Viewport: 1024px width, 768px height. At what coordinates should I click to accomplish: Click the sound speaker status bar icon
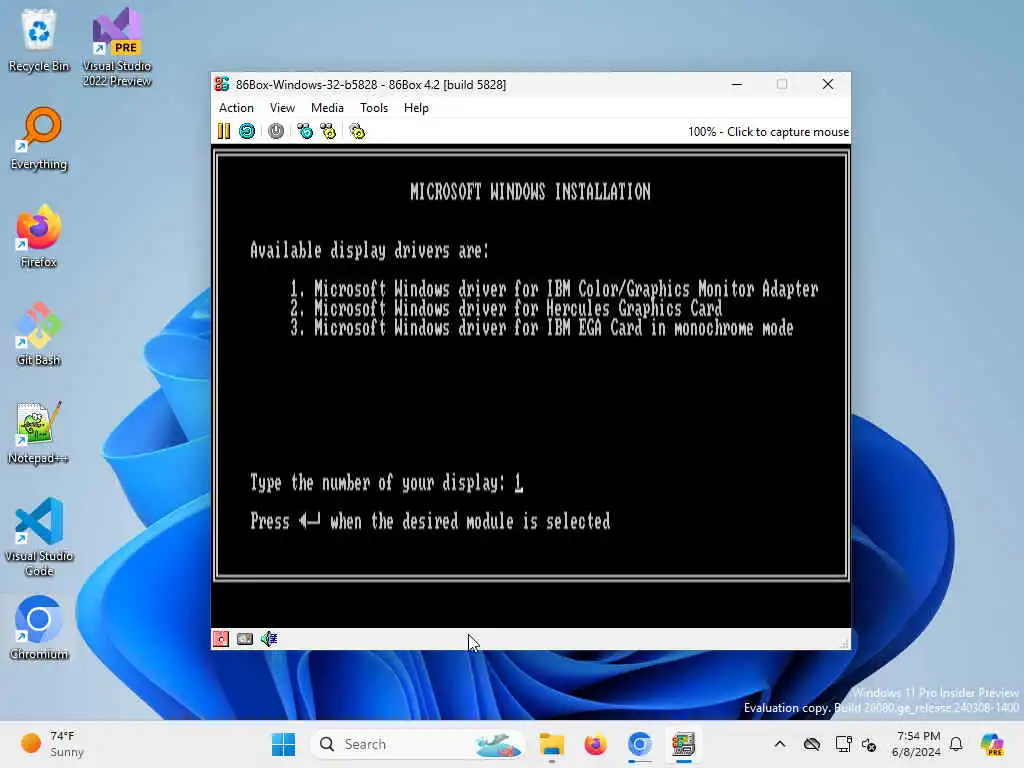[x=269, y=639]
